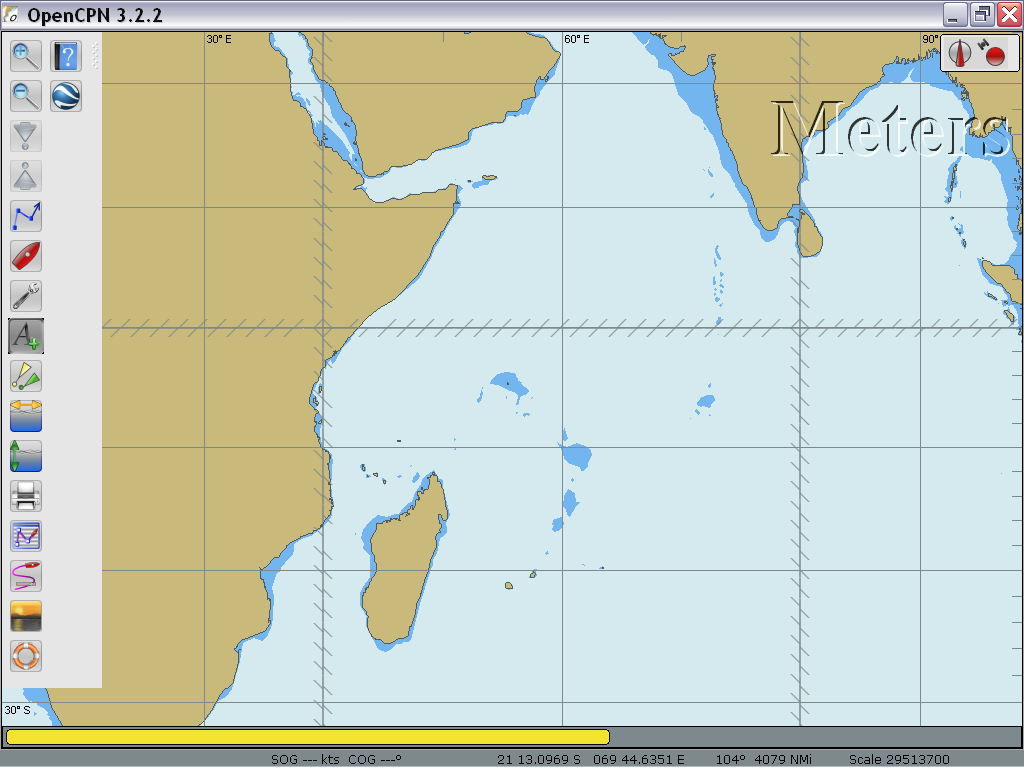The height and width of the screenshot is (768, 1024).
Task: Click the Print chart printer icon
Action: [x=26, y=496]
